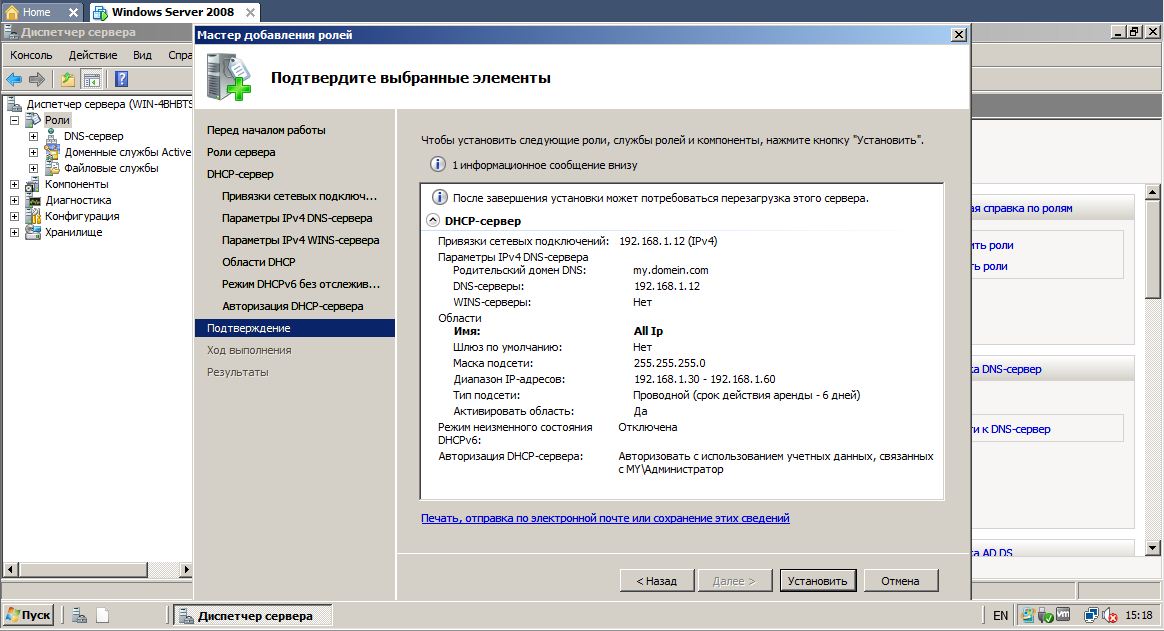Viewport: 1164px width, 631px height.
Task: Click the subnet mask 255.255.255.0 value
Action: point(670,363)
